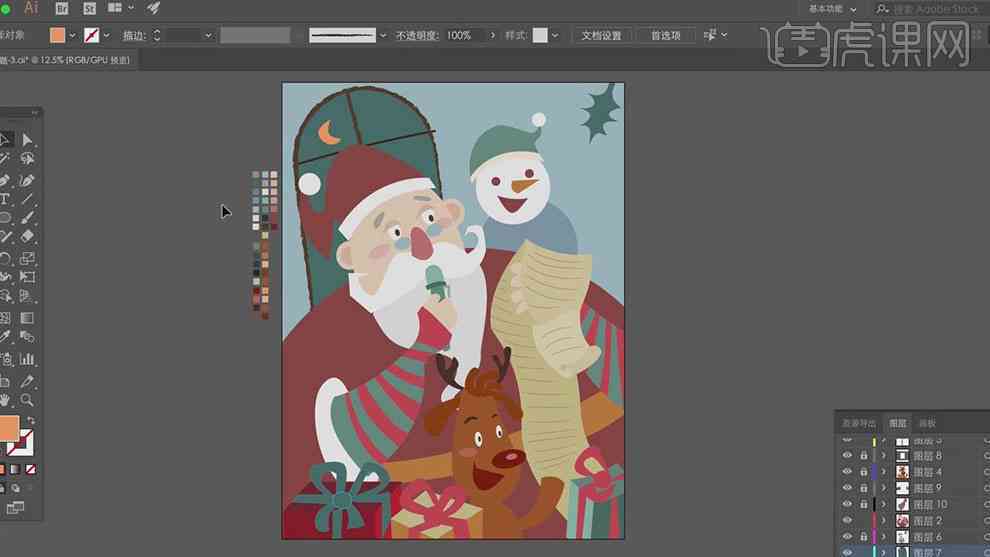Select the Line Segment tool
990x557 pixels.
tap(27, 200)
